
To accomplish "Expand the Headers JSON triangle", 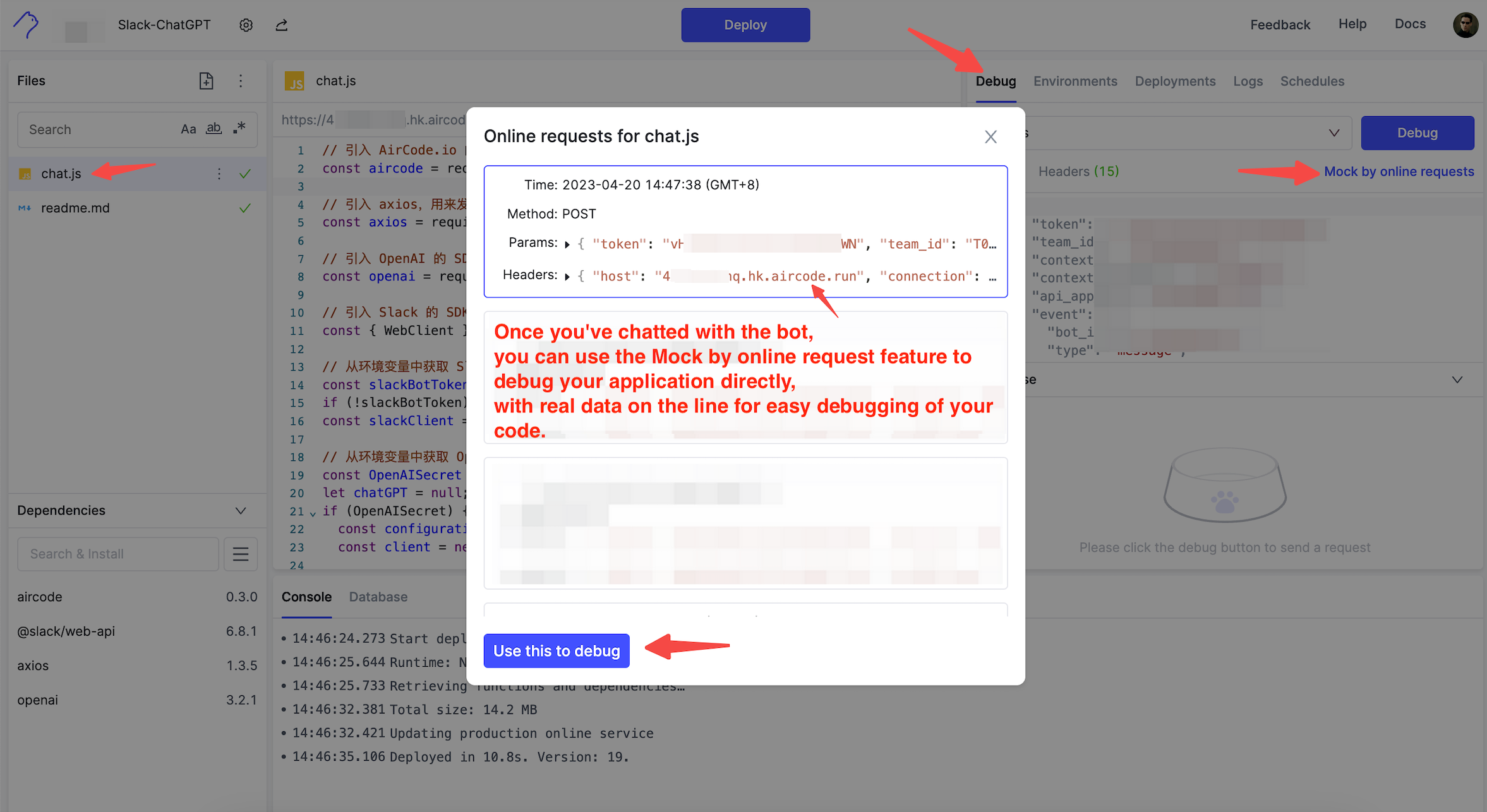I will click(567, 277).
